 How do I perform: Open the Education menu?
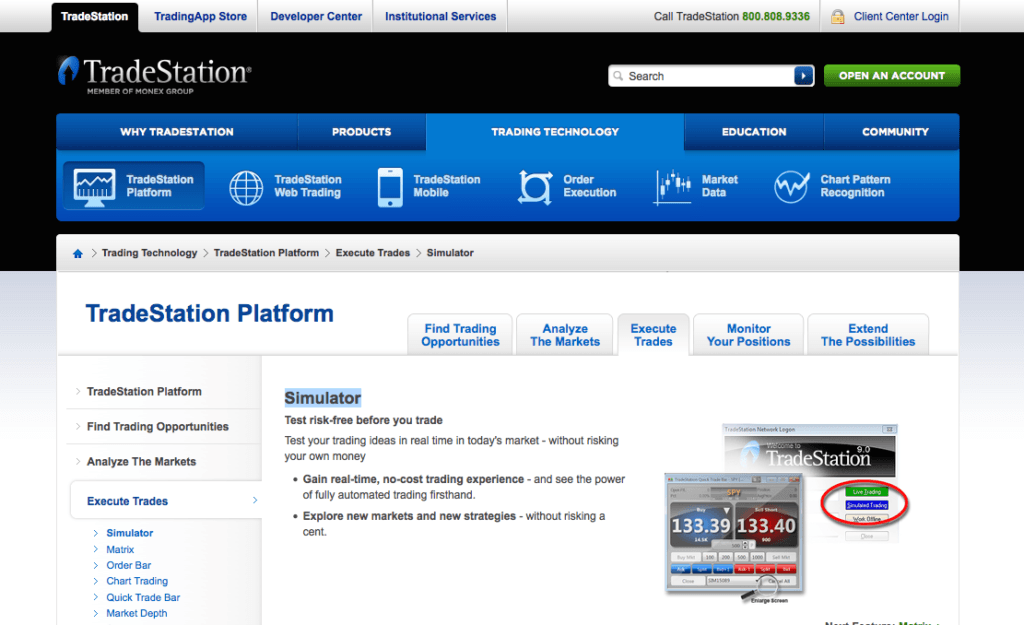point(754,132)
